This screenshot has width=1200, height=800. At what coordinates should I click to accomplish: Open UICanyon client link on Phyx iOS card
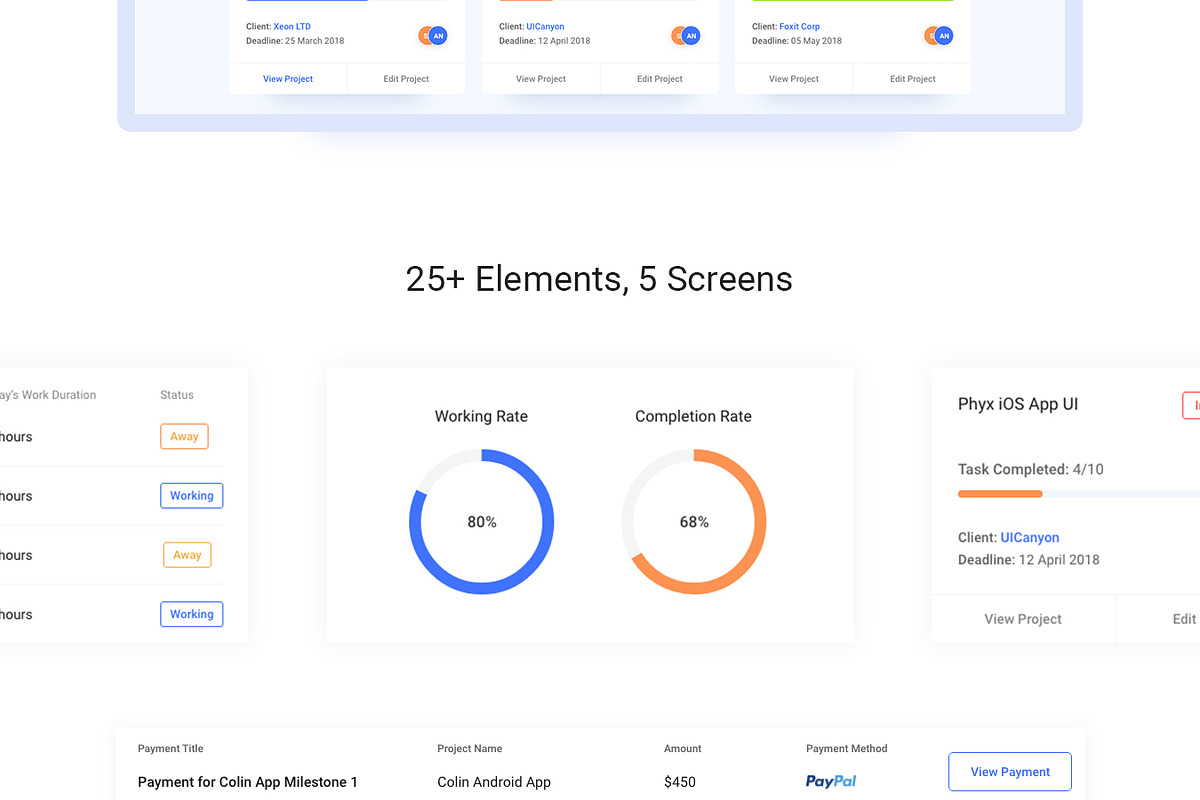coord(1030,538)
